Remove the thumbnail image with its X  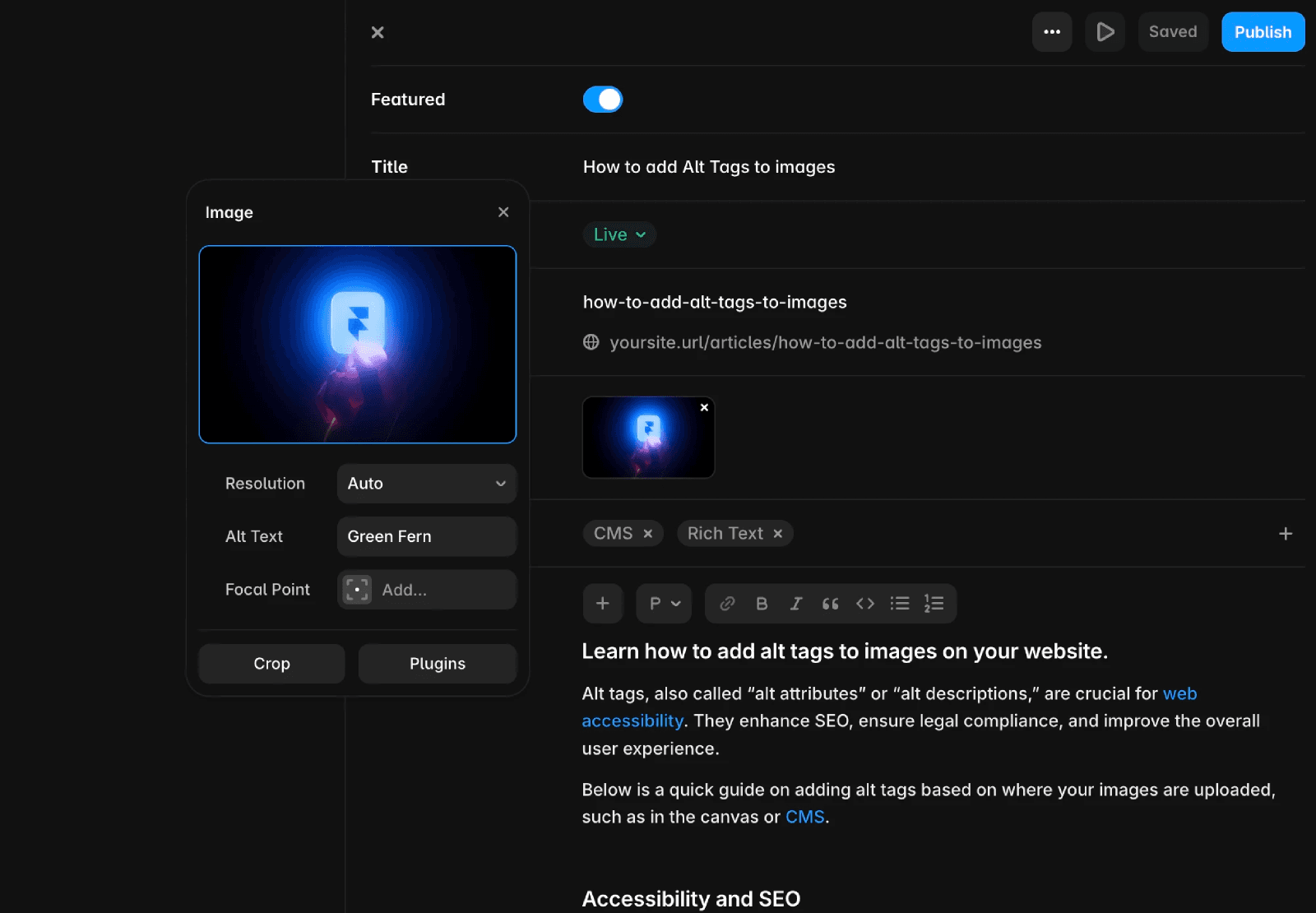(x=704, y=407)
